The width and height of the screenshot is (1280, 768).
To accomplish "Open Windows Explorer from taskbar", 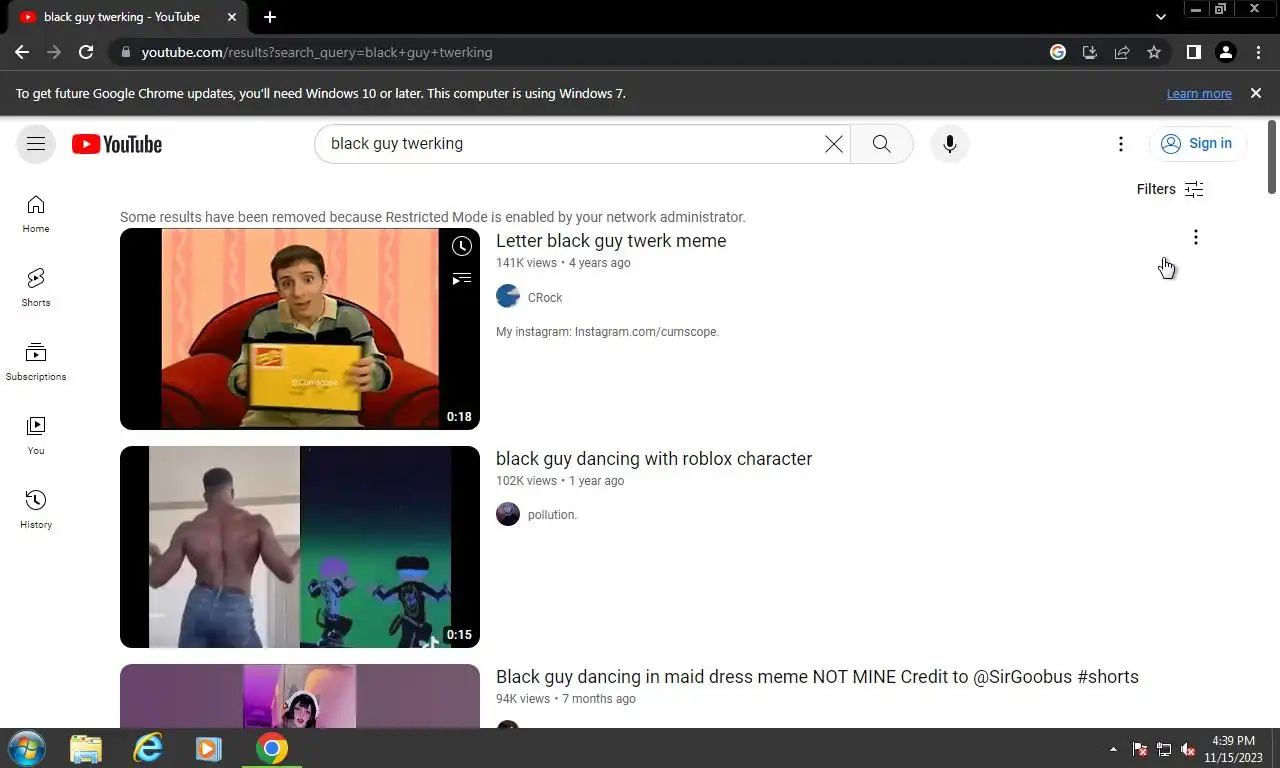I will pyautogui.click(x=86, y=748).
